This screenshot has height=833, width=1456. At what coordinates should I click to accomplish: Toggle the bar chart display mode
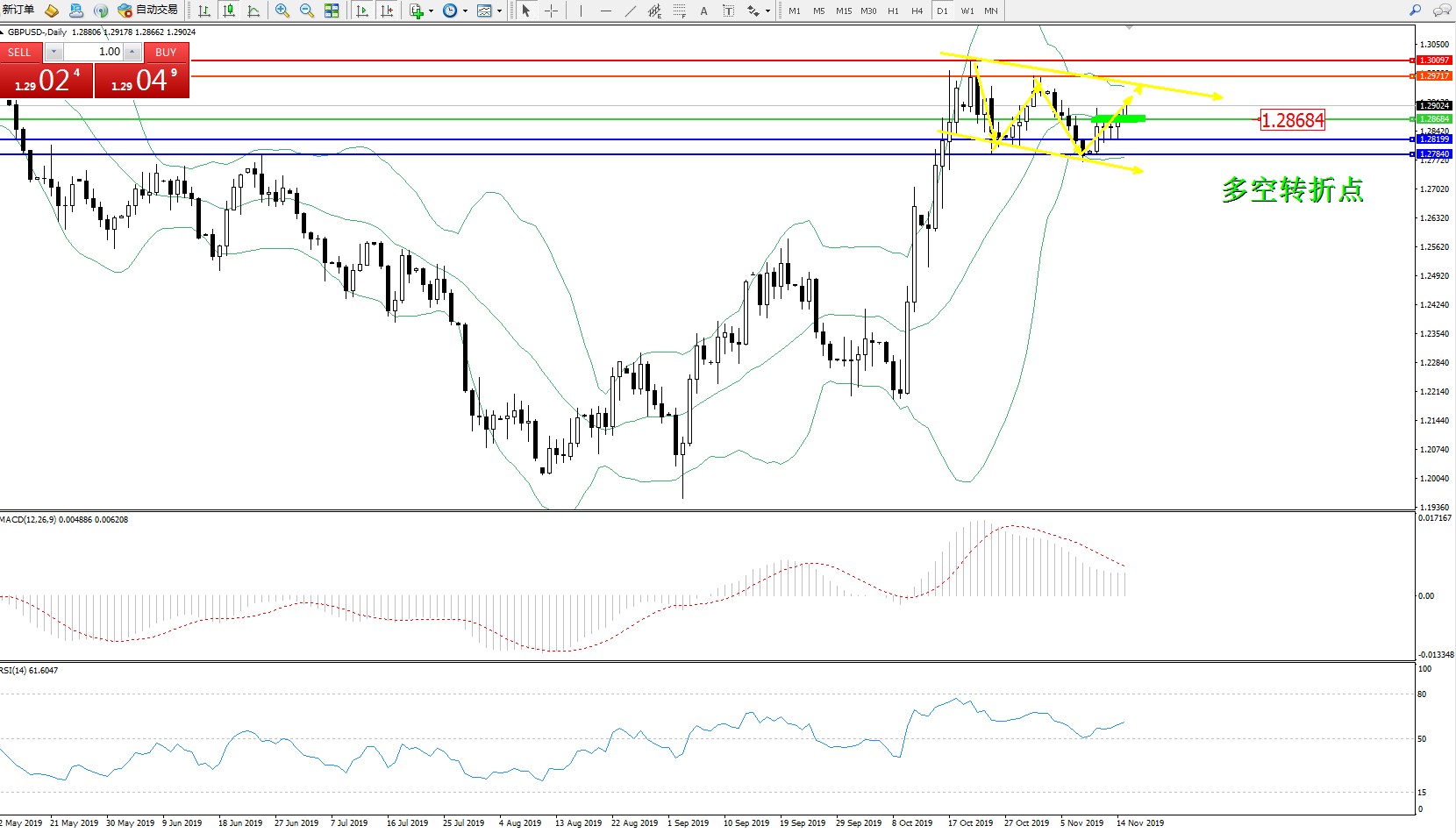click(204, 11)
